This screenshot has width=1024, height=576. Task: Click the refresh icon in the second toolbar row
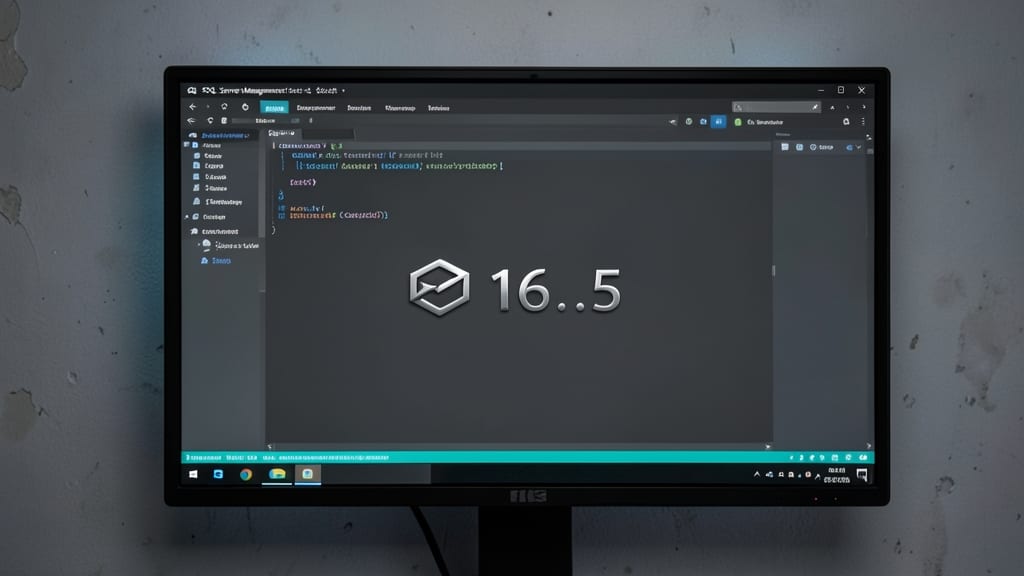point(210,121)
